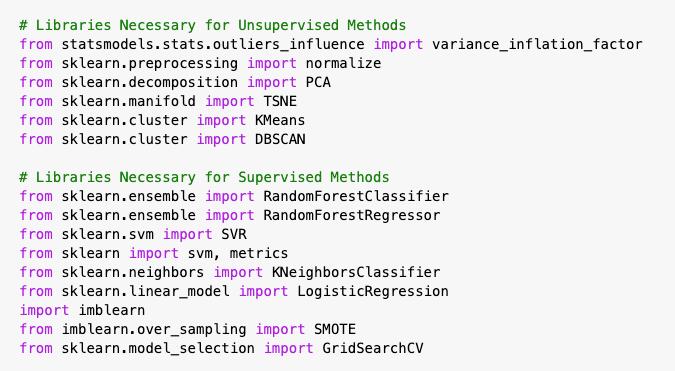This screenshot has height=371, width=675.
Task: Click SMOTE
Action: coord(335,329)
